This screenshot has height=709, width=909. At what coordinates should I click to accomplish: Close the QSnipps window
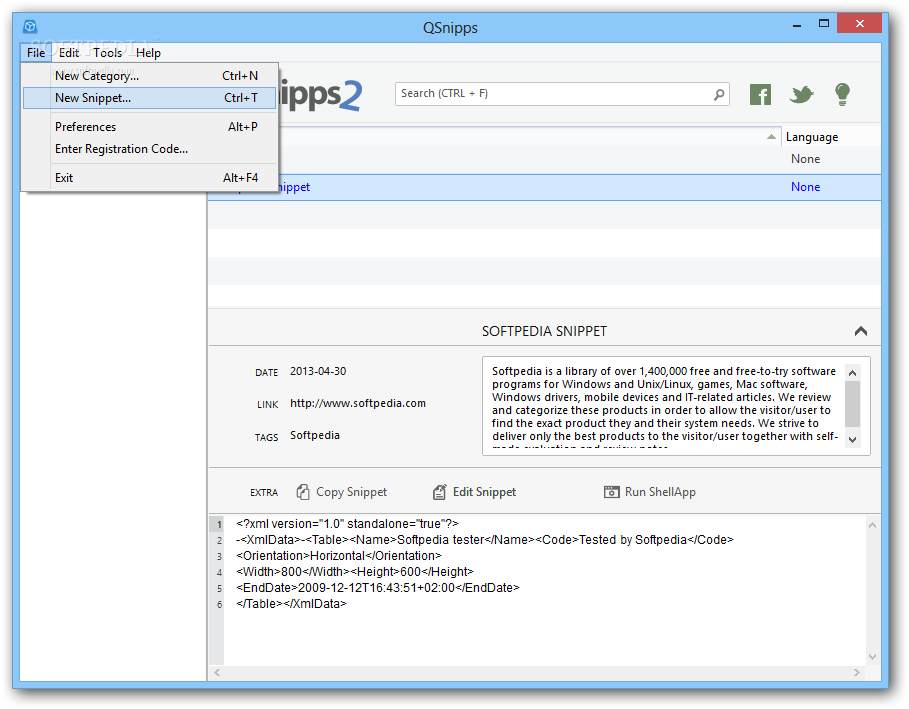click(860, 24)
